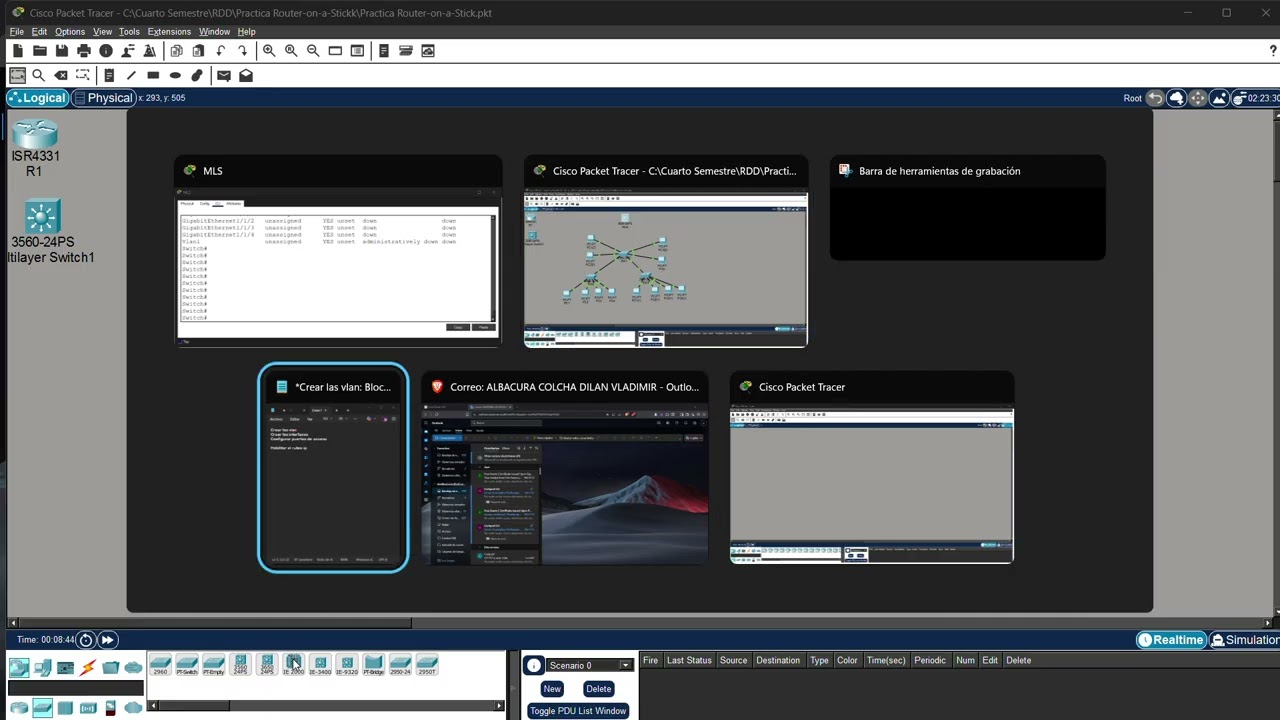The height and width of the screenshot is (720, 1280).
Task: Switch to the Crear las vlan notepad window
Action: pyautogui.click(x=333, y=468)
